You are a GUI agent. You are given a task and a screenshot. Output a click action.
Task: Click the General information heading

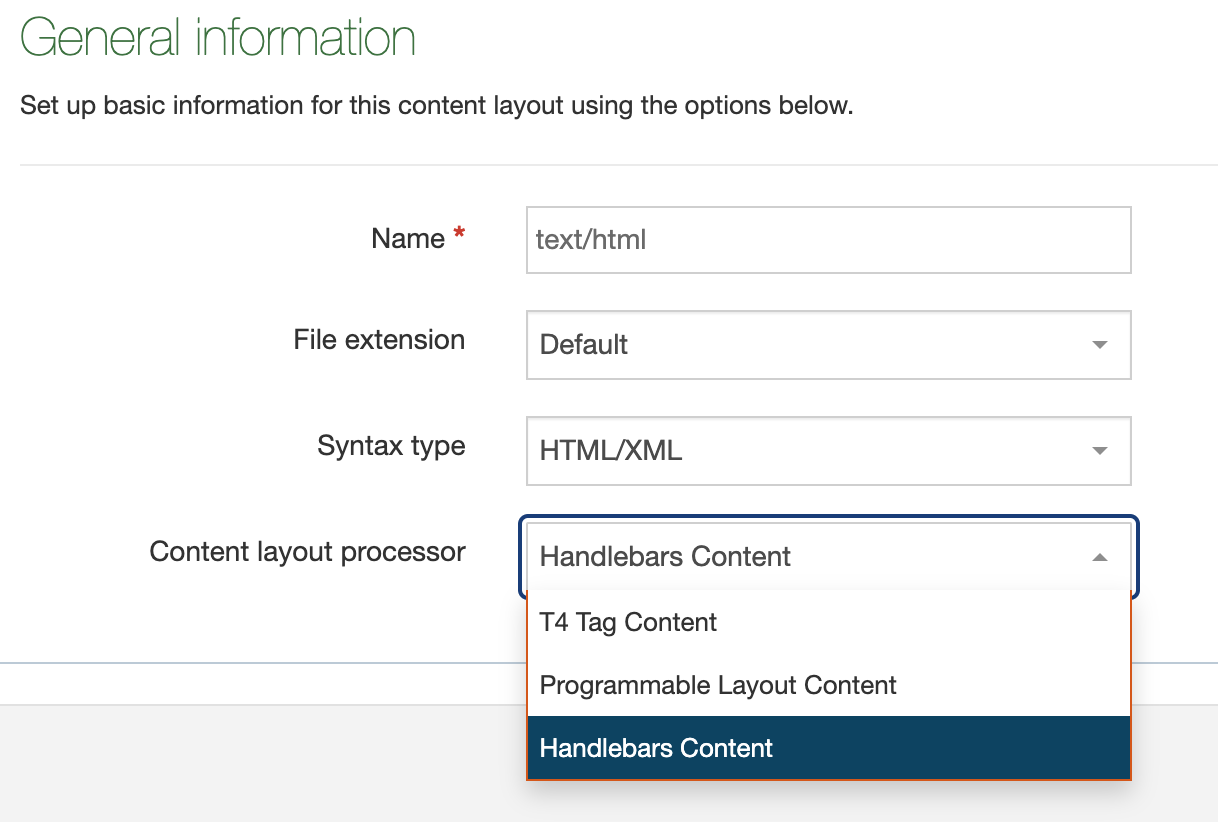click(x=216, y=38)
